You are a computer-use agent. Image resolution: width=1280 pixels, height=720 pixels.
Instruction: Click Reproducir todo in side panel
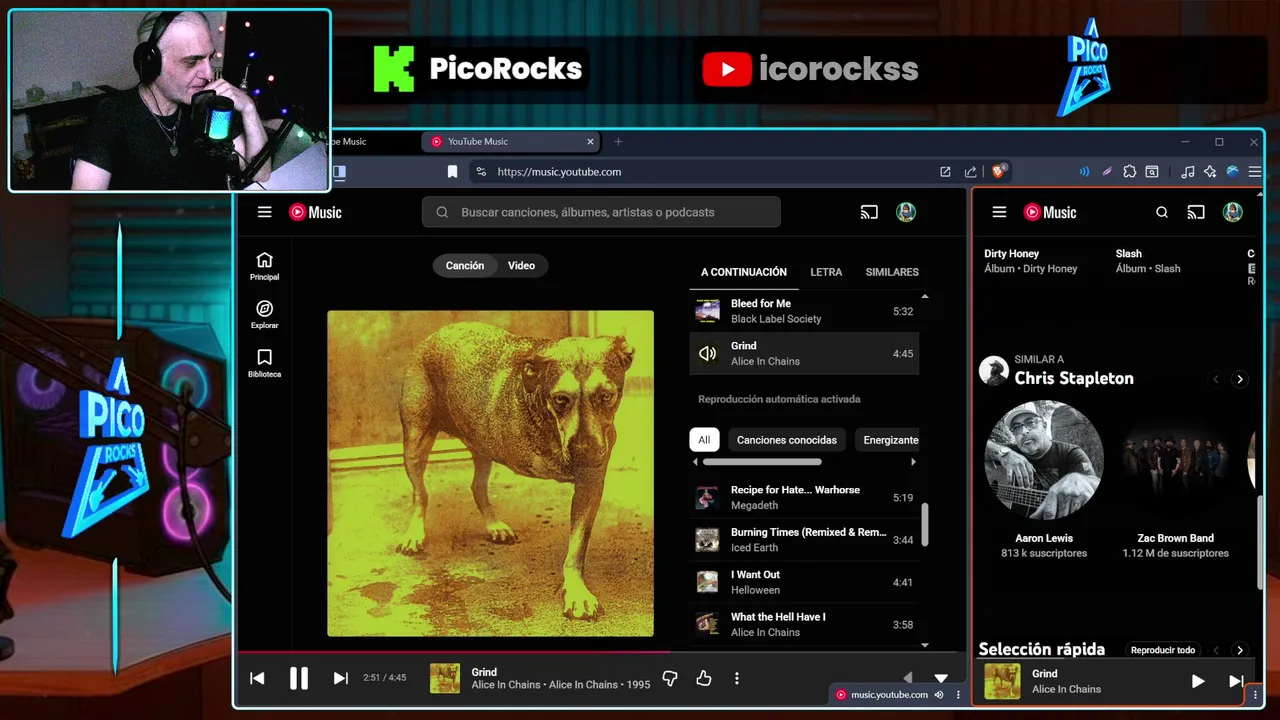(x=1163, y=650)
